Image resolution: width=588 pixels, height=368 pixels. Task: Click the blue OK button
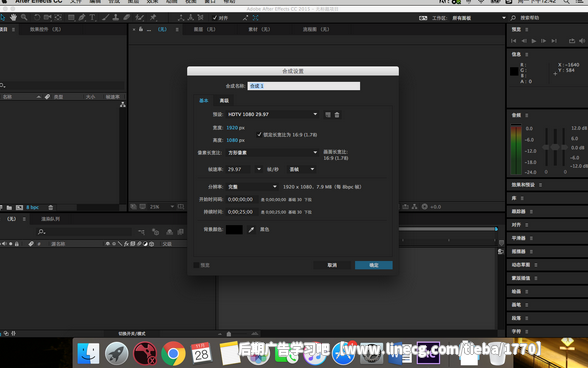[374, 265]
